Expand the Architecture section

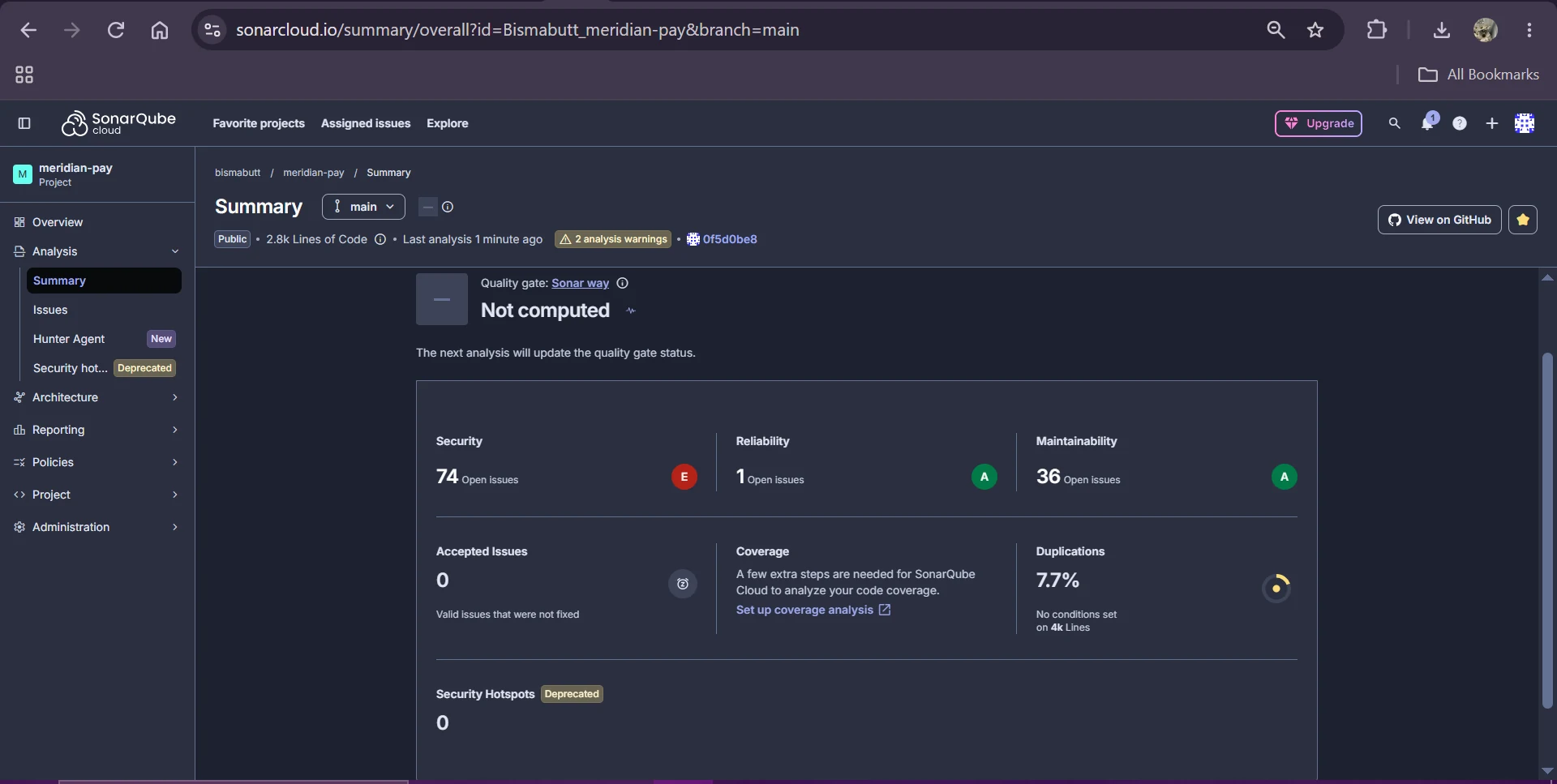pyautogui.click(x=97, y=397)
